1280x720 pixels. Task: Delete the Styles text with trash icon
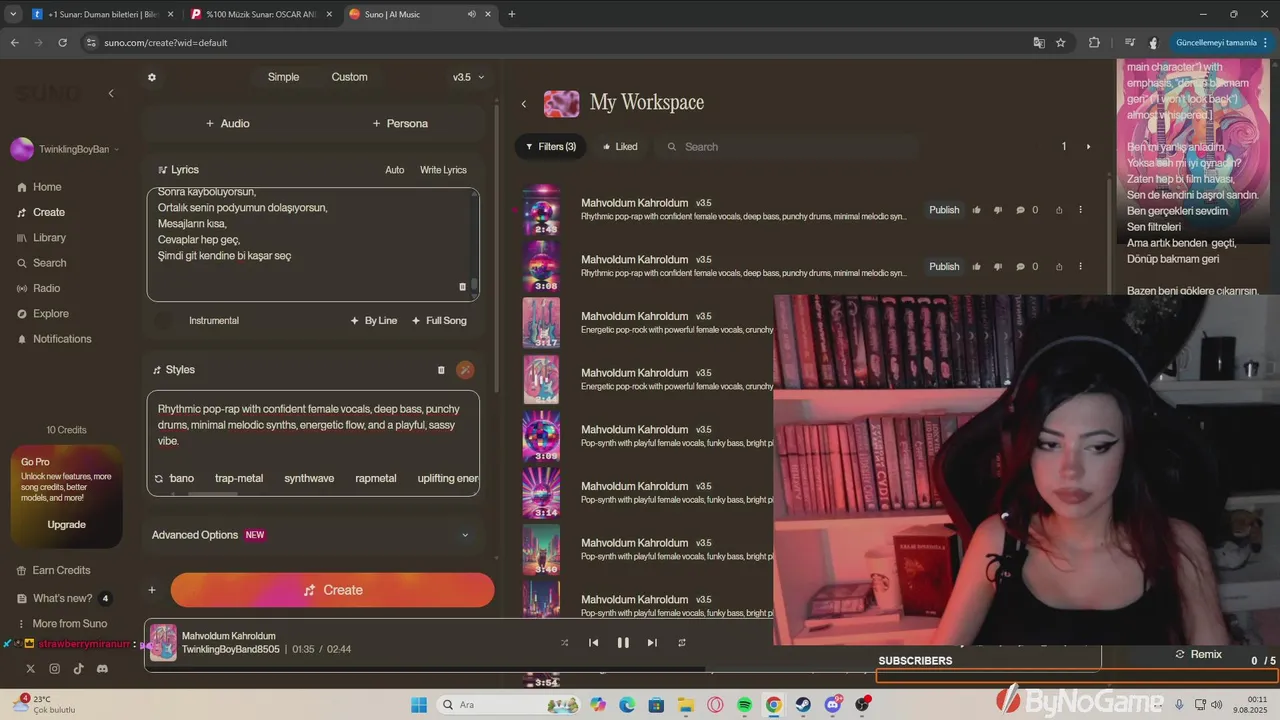pos(441,370)
